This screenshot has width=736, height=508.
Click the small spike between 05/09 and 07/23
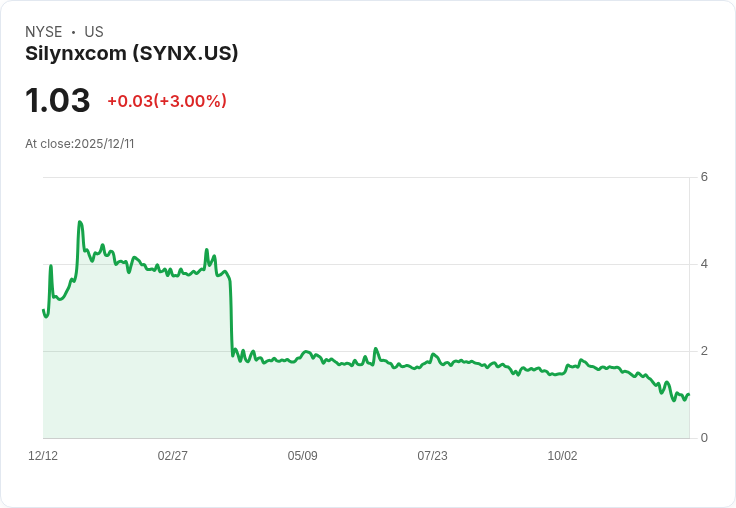click(x=375, y=349)
